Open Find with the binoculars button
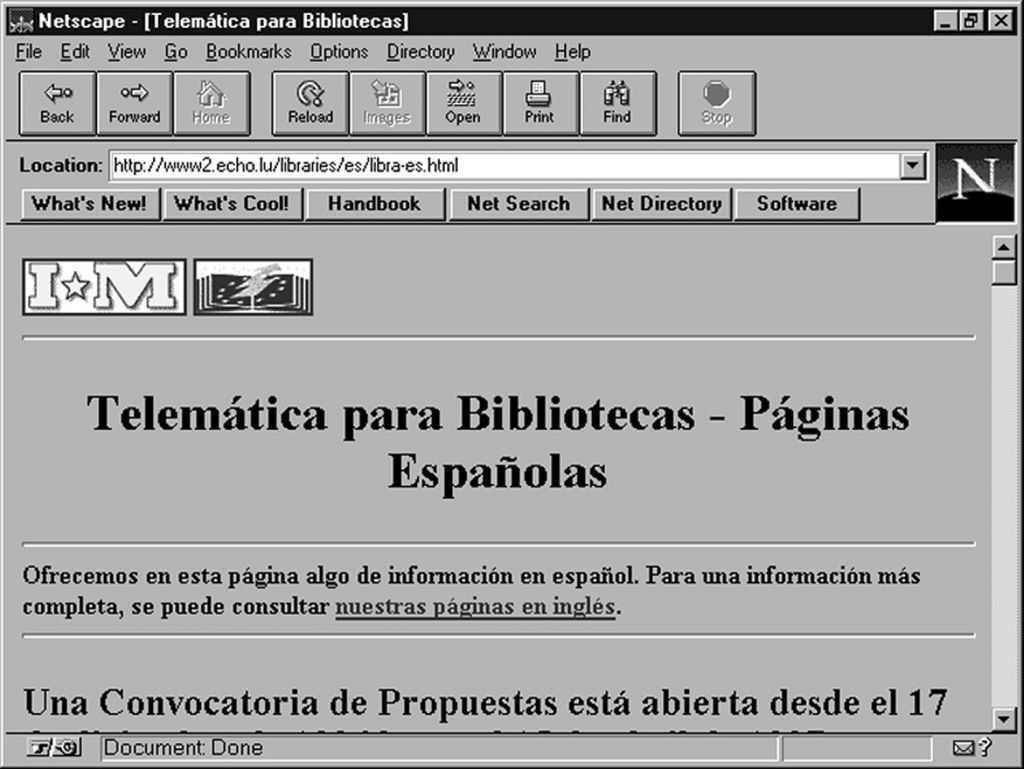Screen dimensions: 1024x769 [617, 104]
